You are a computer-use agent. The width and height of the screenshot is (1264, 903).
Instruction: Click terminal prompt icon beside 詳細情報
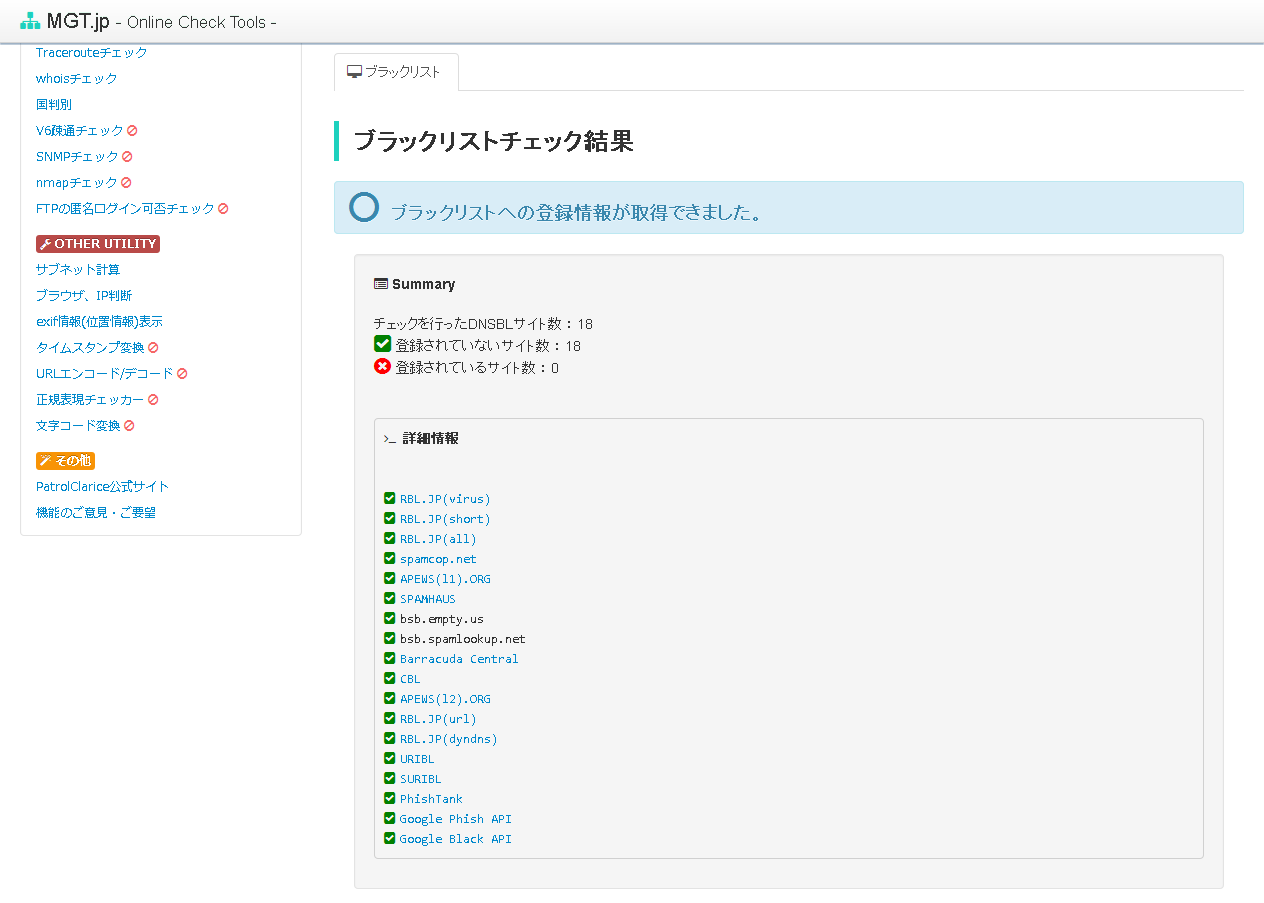pyautogui.click(x=390, y=439)
